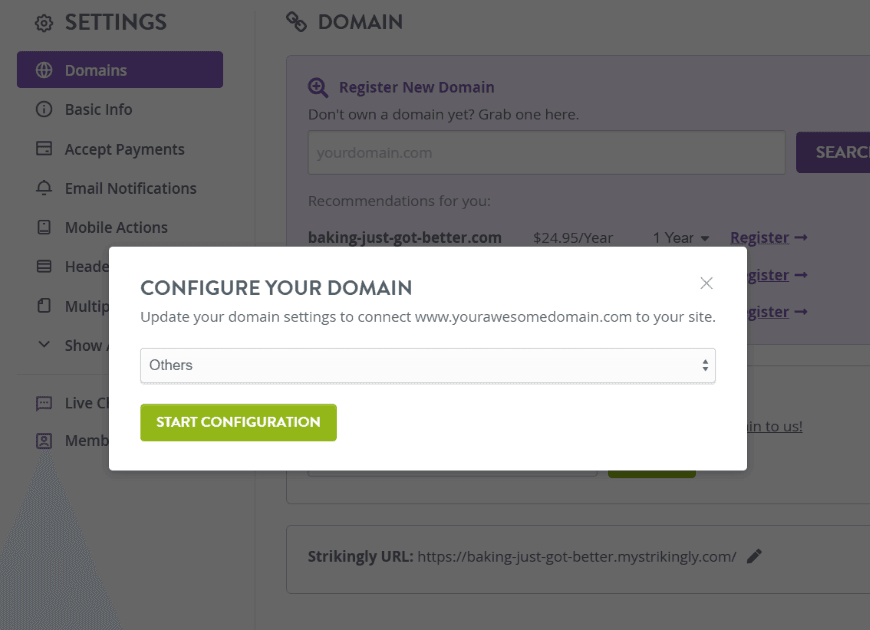870x630 pixels.
Task: Open Mobile Actions via the phone icon
Action: point(44,227)
